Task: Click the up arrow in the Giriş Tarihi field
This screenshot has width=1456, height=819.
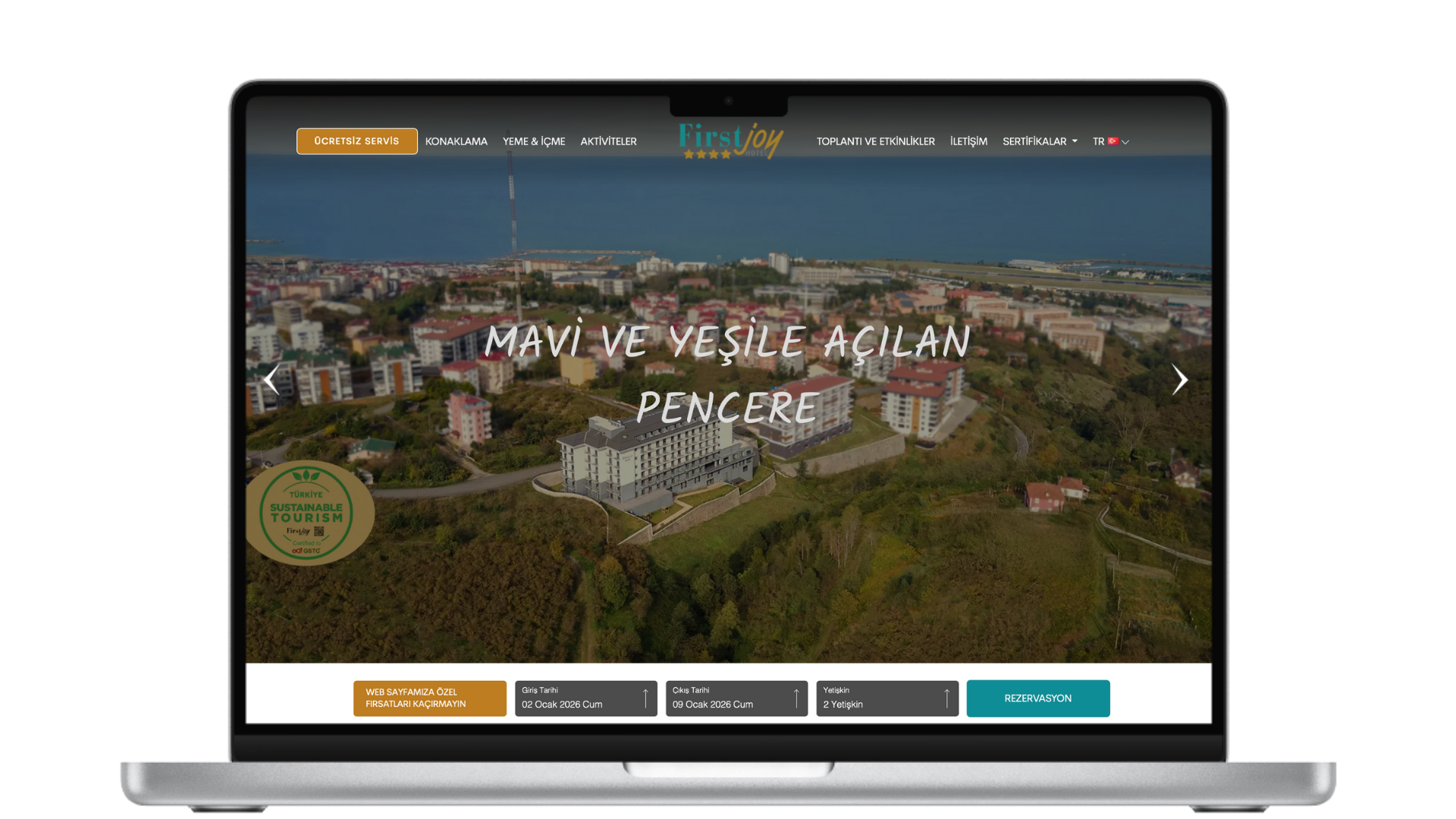Action: [645, 698]
